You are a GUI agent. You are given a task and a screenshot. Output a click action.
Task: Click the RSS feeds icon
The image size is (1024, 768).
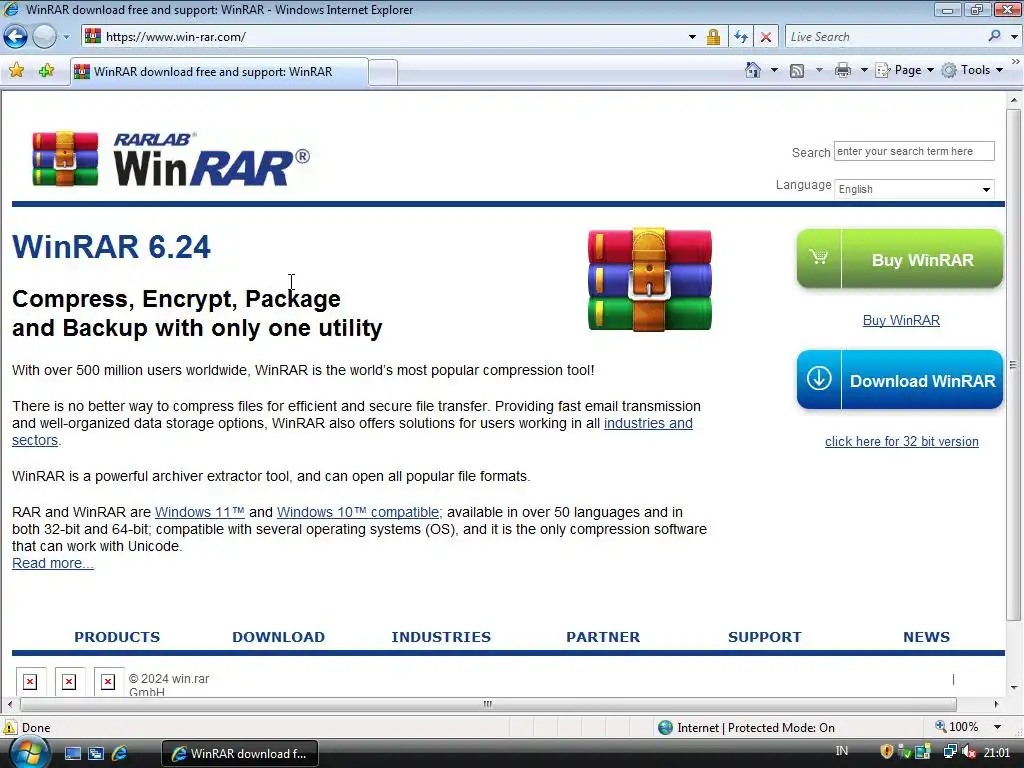click(x=797, y=71)
